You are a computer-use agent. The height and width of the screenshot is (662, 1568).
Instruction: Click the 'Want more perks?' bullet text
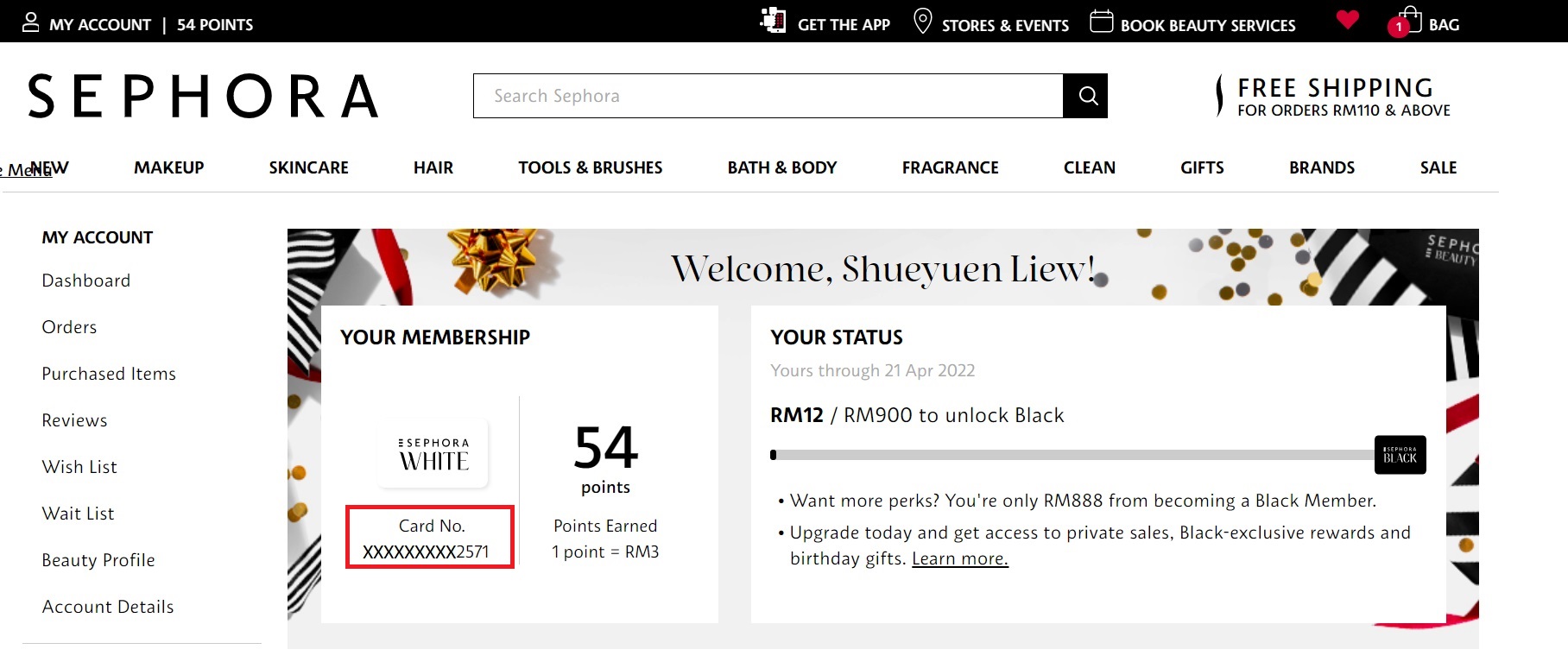1083,501
